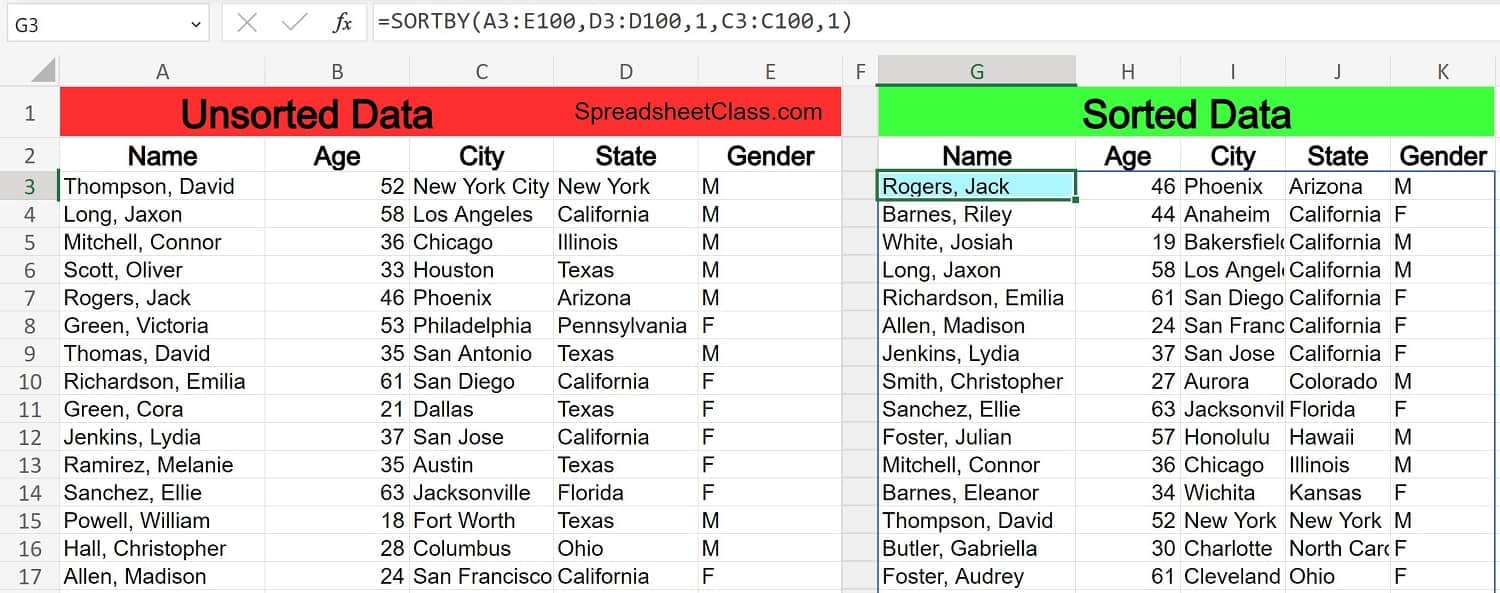
Task: Click the Enter checkmark icon in formula bar
Action: [x=295, y=23]
